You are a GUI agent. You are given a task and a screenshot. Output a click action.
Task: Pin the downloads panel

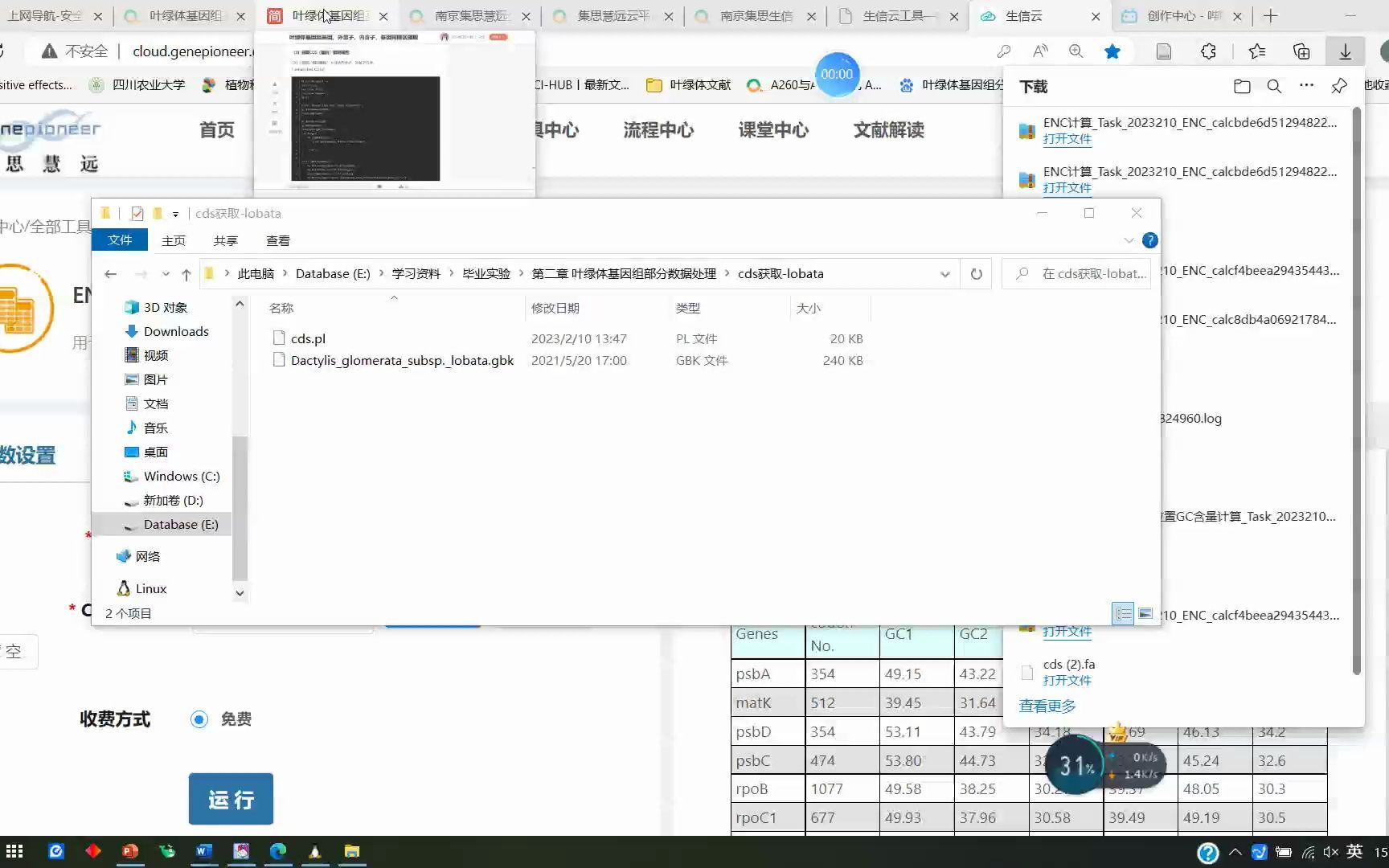pyautogui.click(x=1339, y=86)
